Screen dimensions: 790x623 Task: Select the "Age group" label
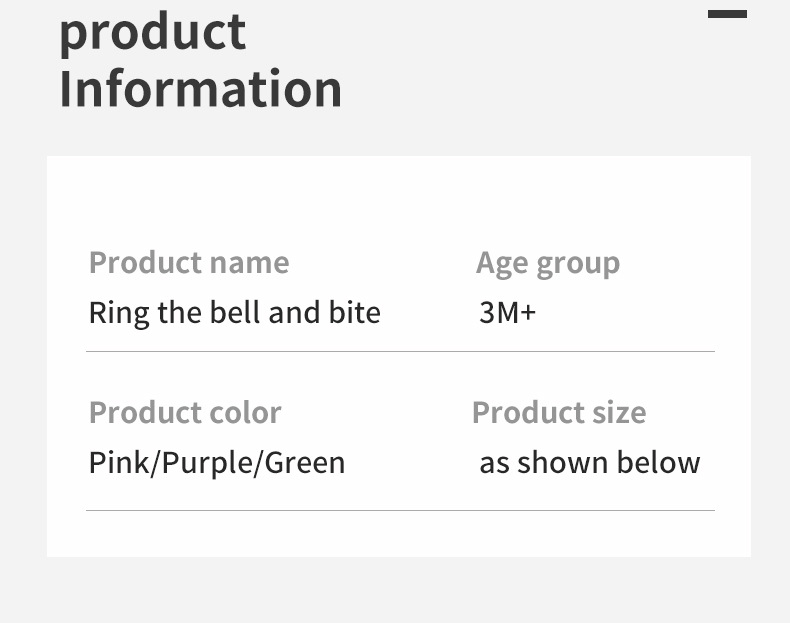(x=548, y=263)
